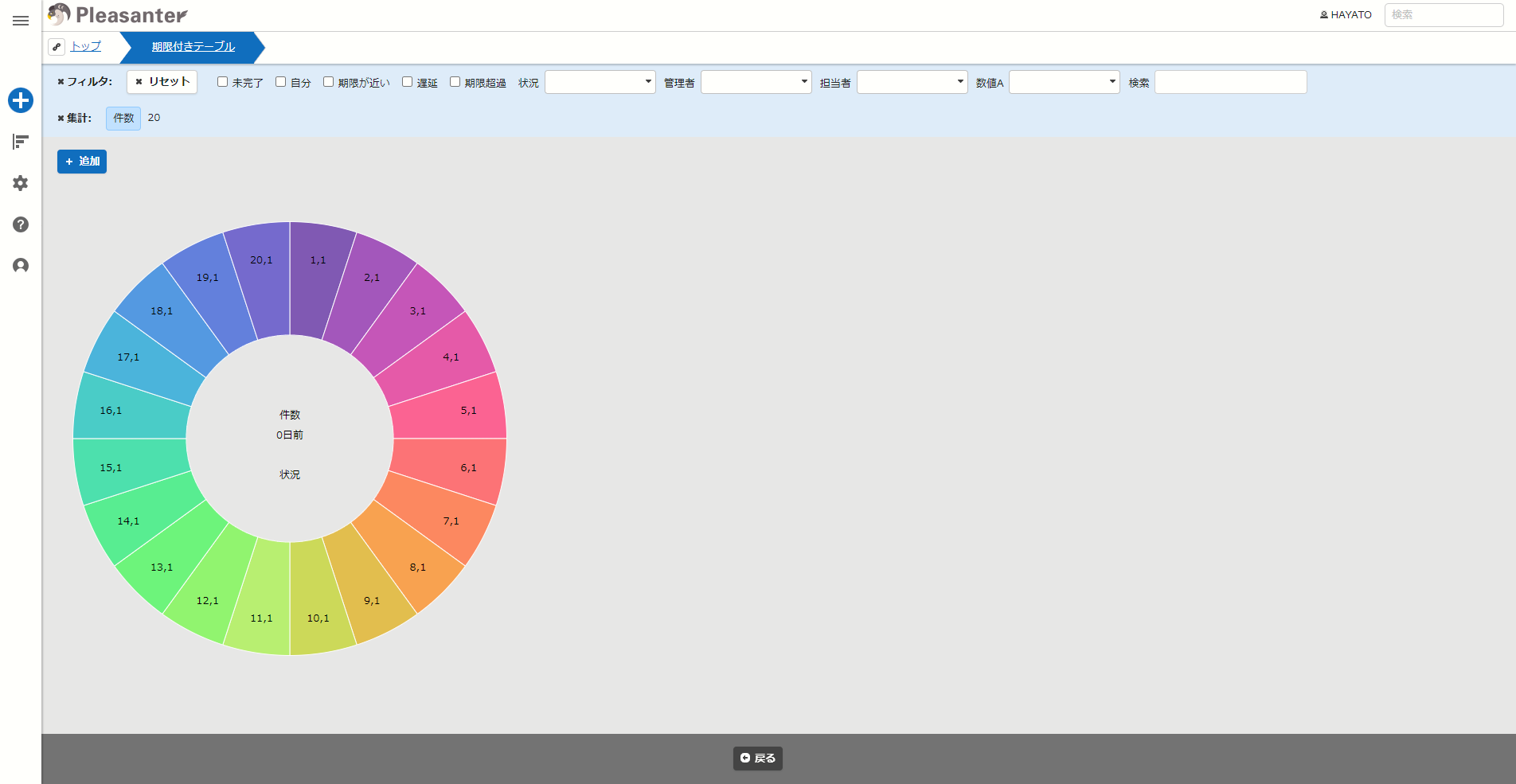The image size is (1516, 784).
Task: Expand the 数値A dropdown
Action: pos(1065,82)
